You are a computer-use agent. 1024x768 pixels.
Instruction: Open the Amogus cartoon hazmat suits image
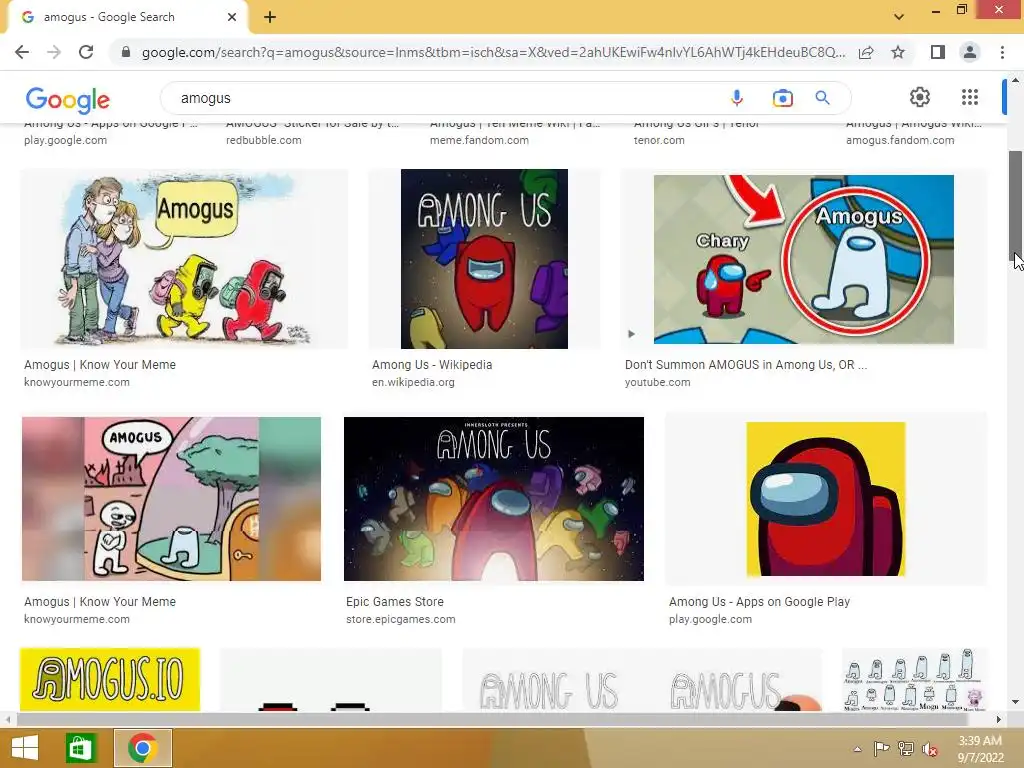[x=184, y=259]
